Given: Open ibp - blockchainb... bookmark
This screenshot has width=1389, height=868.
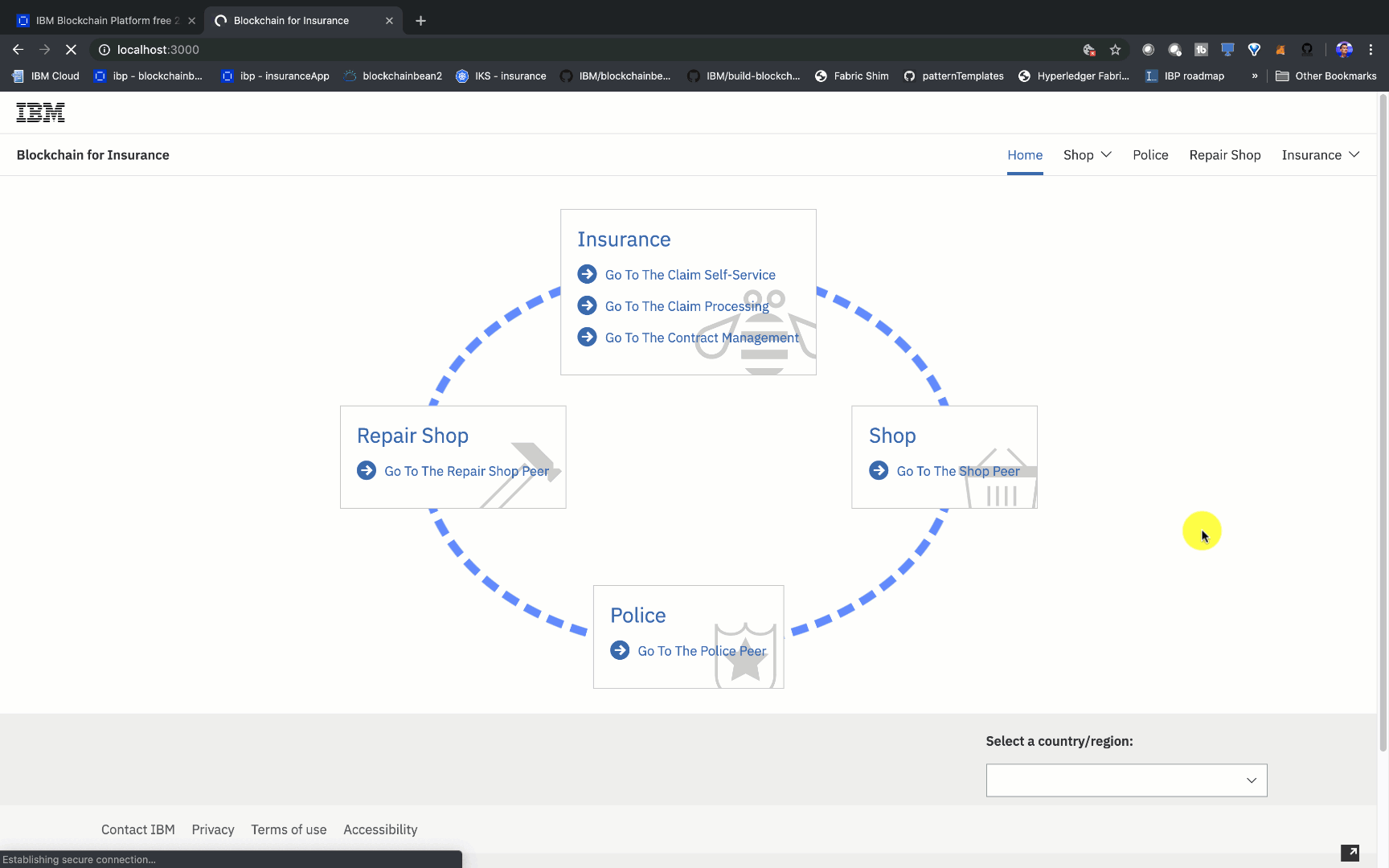Looking at the screenshot, I should click(x=148, y=76).
